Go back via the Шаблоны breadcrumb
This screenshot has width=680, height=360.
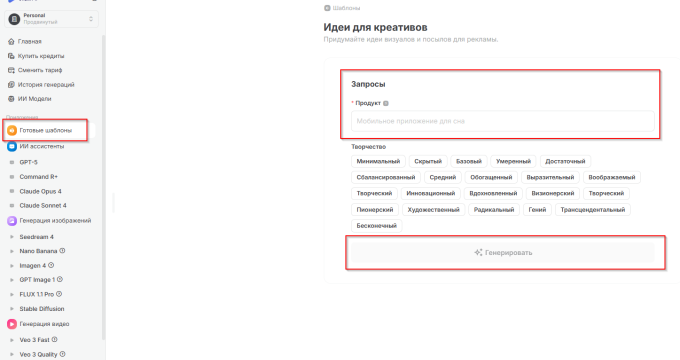coord(342,8)
